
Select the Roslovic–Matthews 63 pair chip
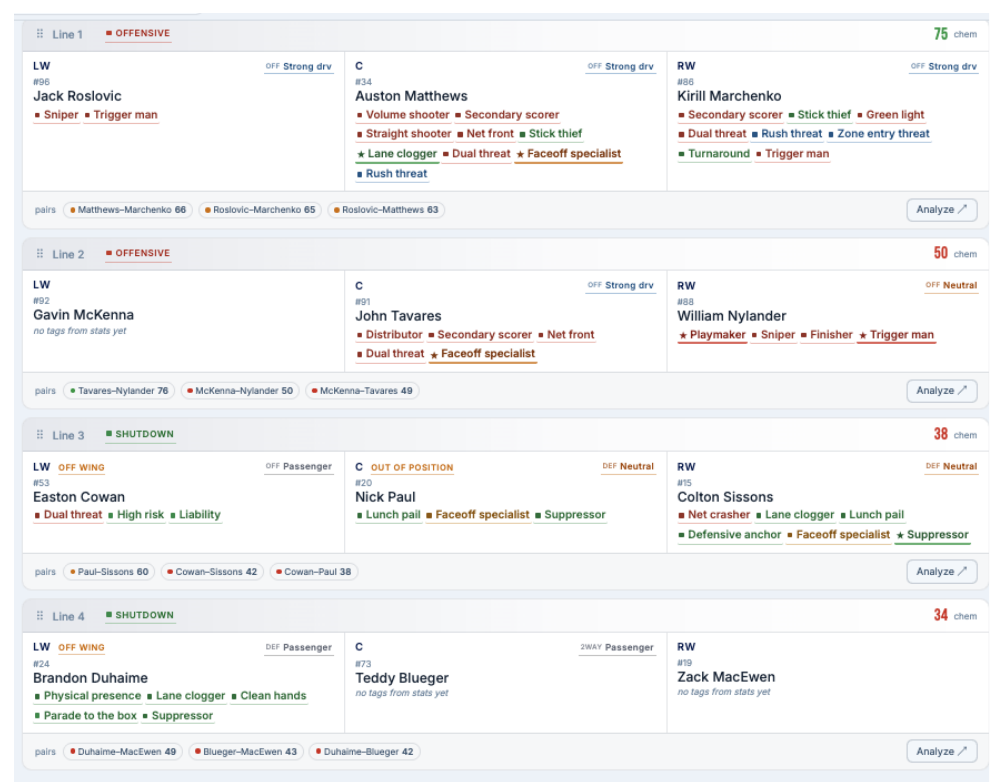386,210
